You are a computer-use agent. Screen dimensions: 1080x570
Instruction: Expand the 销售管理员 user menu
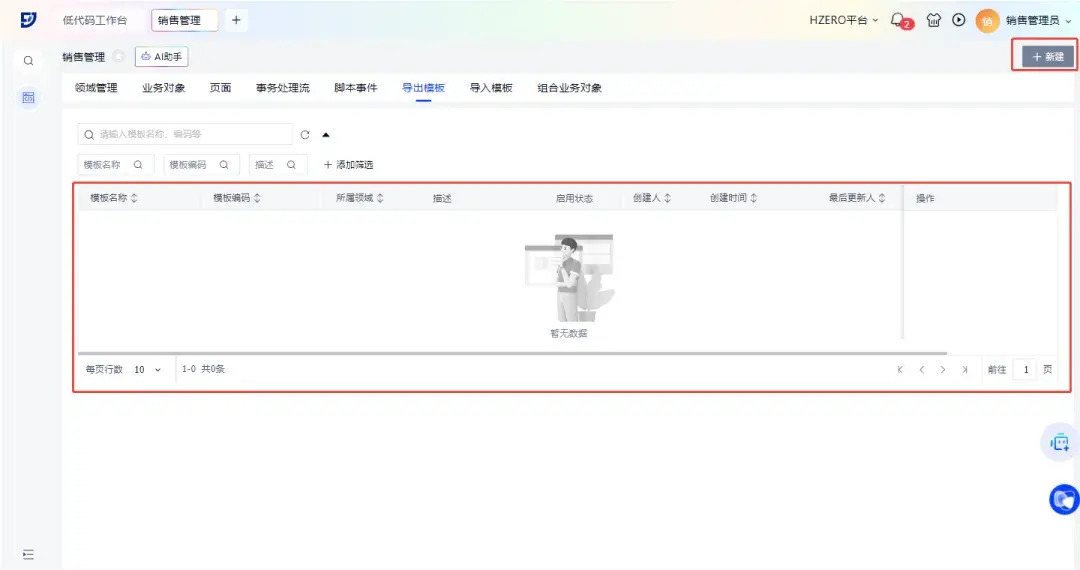tap(1039, 21)
